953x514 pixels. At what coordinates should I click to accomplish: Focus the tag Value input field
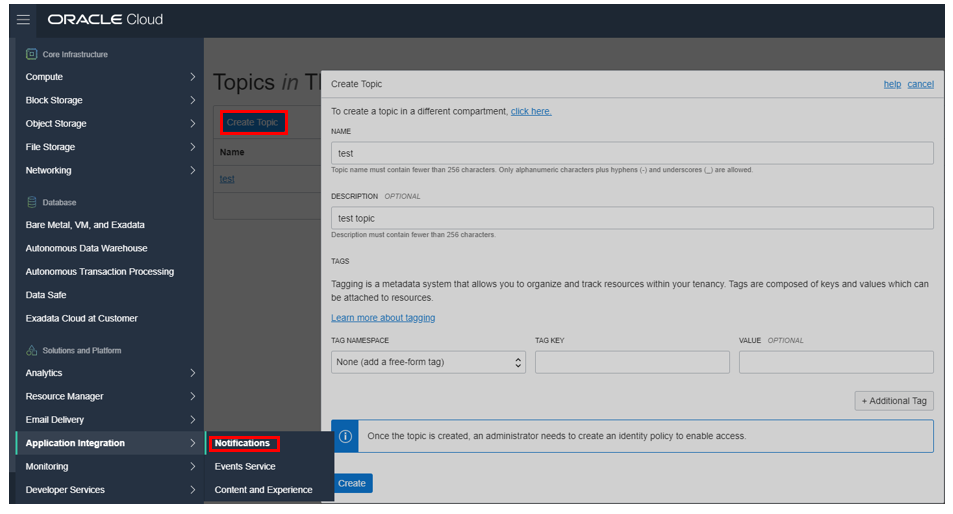tap(836, 362)
